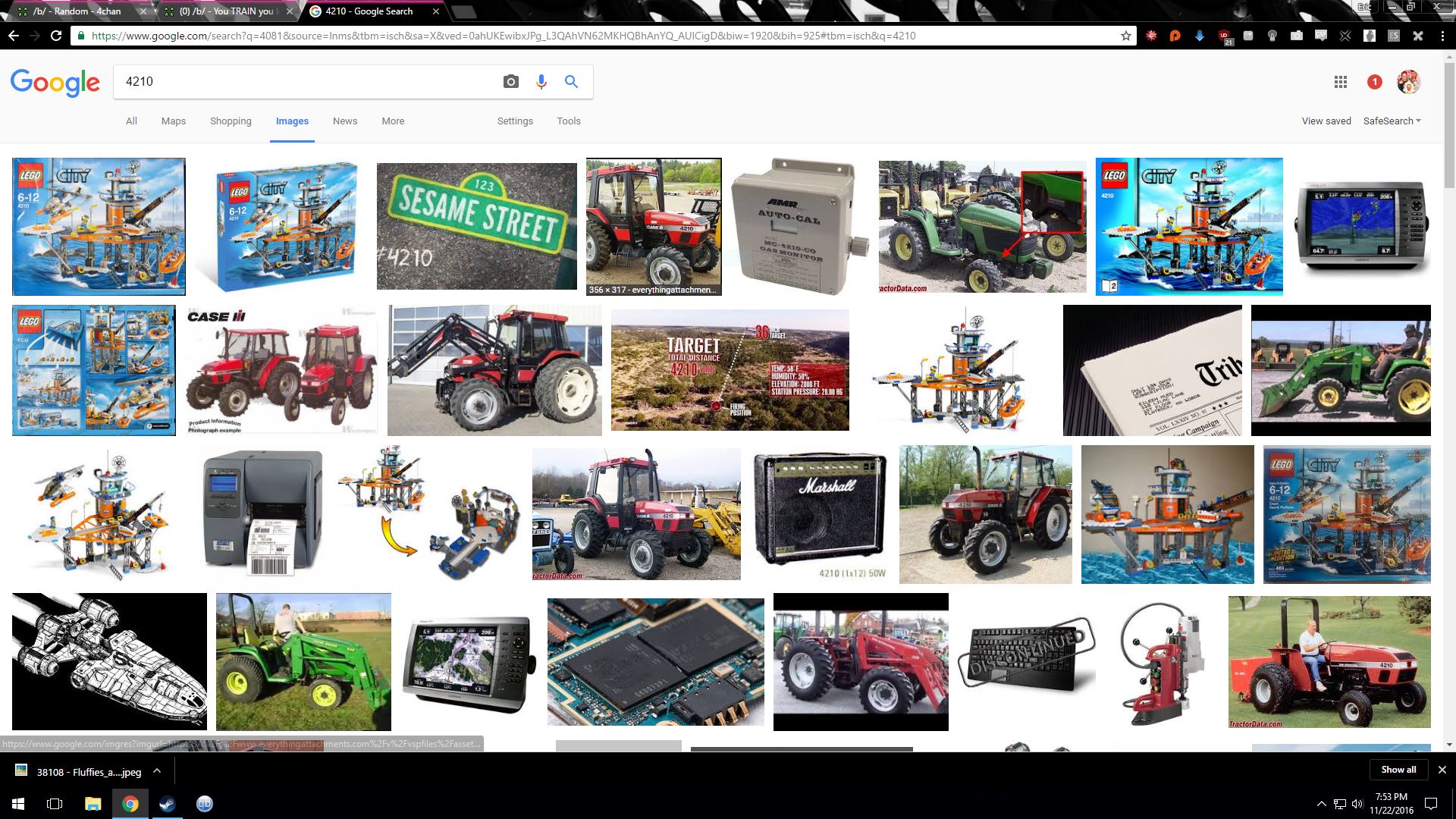Open the CASE IH two tractors image
Viewport: 1456px width, 819px height.
tap(281, 370)
